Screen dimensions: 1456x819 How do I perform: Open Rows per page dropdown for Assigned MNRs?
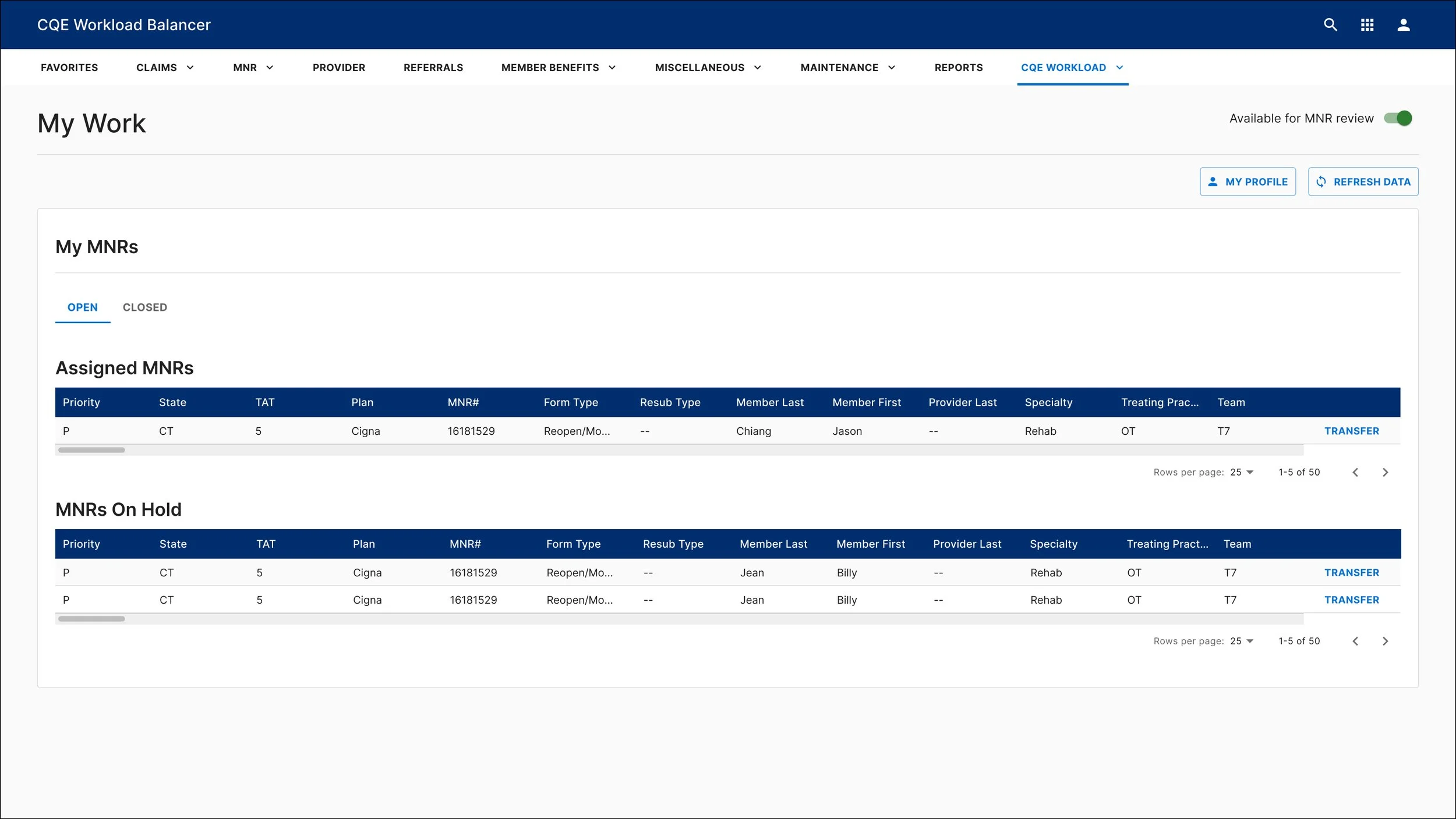pos(1242,473)
